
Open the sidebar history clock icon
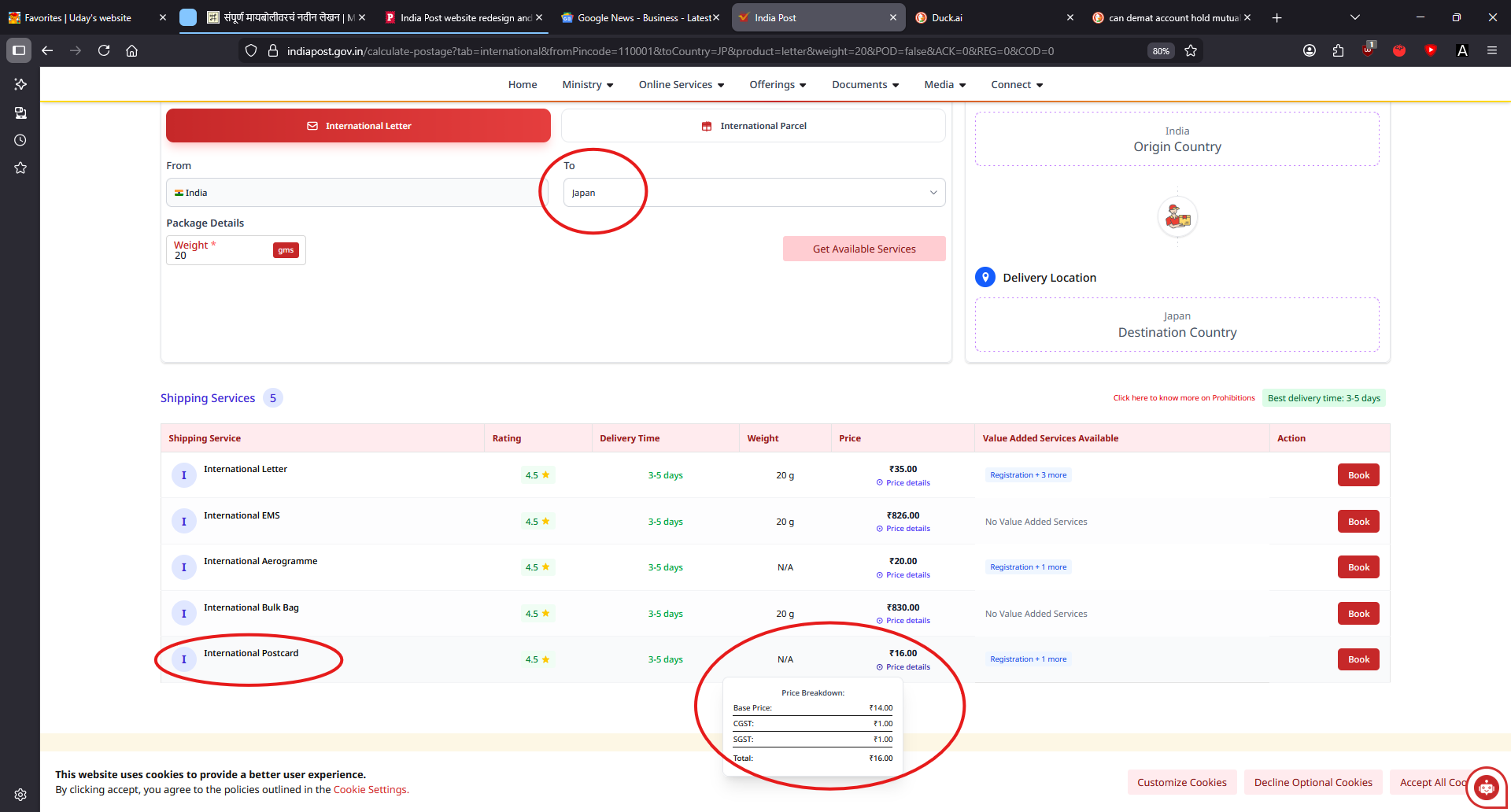click(x=20, y=140)
